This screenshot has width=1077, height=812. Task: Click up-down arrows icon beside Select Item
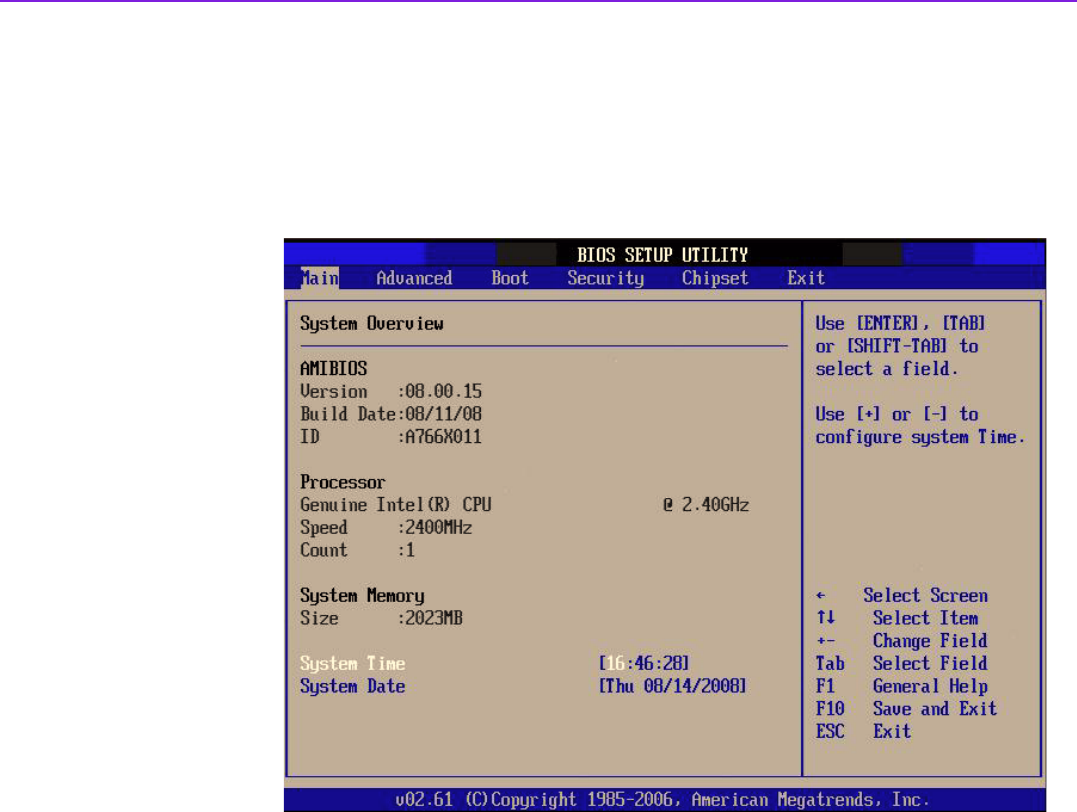pos(825,618)
